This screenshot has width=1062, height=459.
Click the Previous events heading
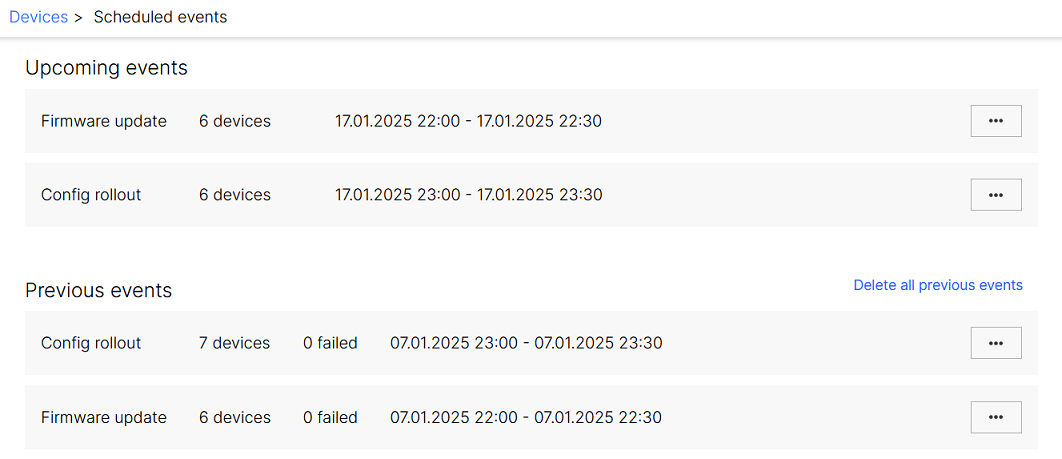coord(98,290)
